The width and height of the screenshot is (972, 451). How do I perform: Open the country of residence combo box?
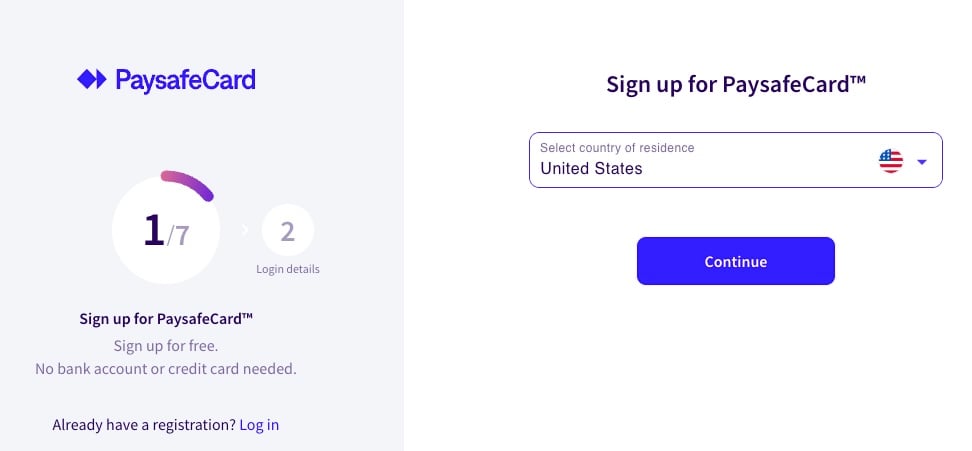pyautogui.click(x=735, y=160)
